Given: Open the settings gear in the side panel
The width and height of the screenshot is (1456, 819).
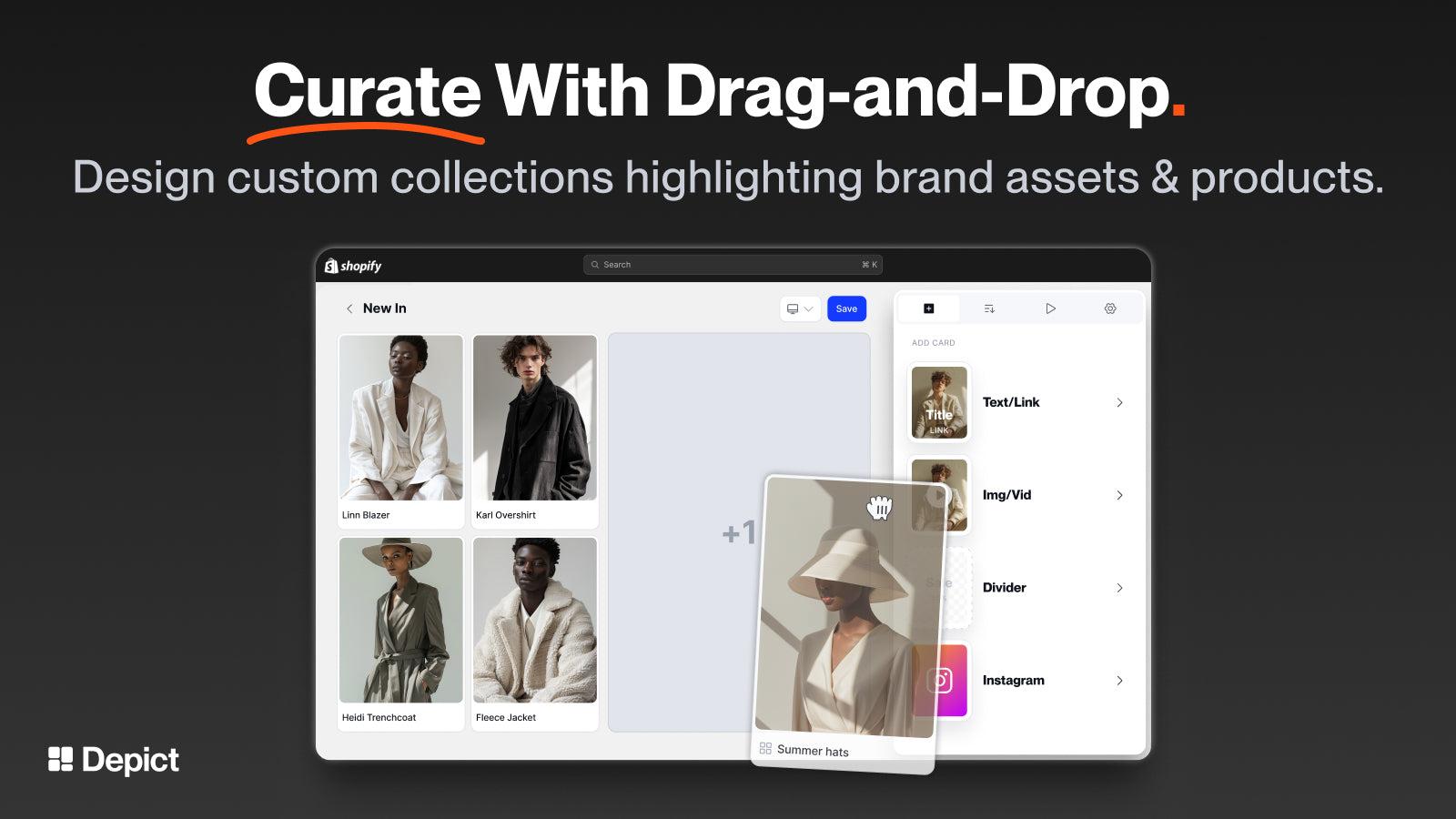Looking at the screenshot, I should click(1110, 308).
